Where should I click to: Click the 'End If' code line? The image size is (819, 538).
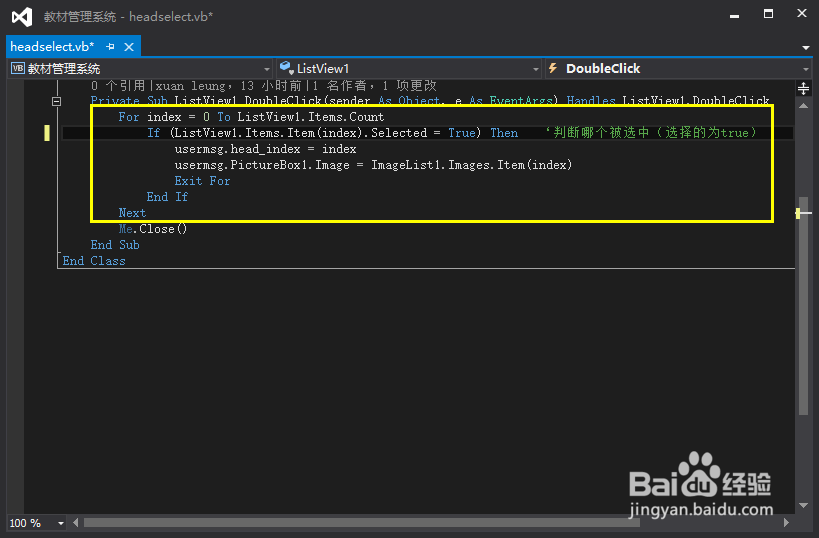tap(167, 197)
